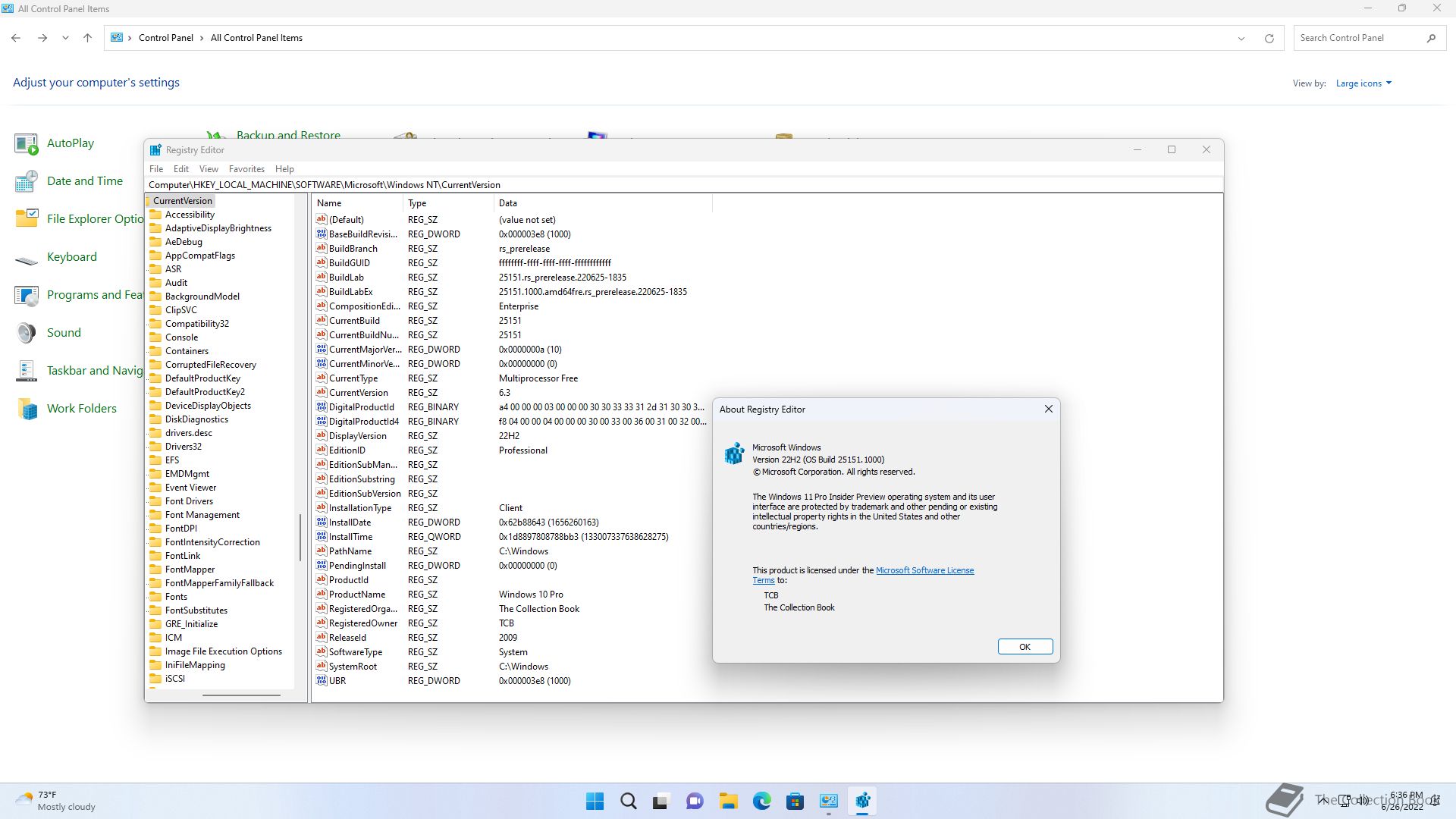Click the Forward arrow in Control Panel
This screenshot has height=819, width=1456.
click(42, 38)
